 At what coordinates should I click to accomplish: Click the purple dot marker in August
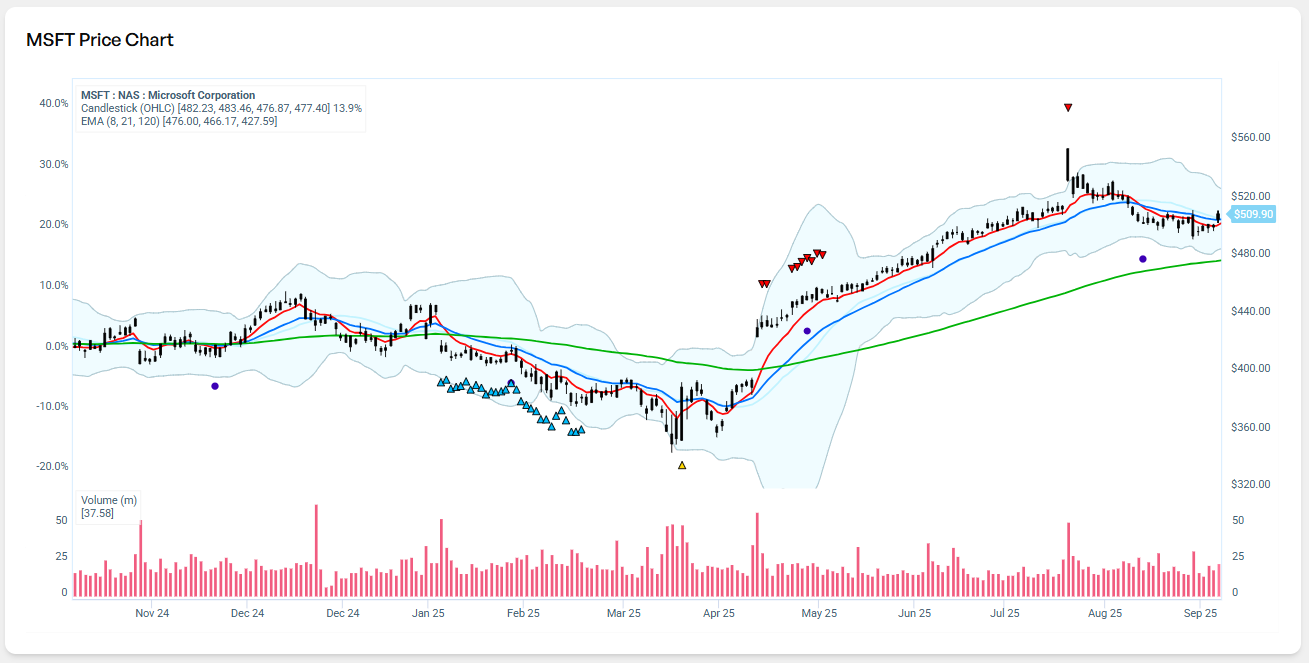(1143, 259)
